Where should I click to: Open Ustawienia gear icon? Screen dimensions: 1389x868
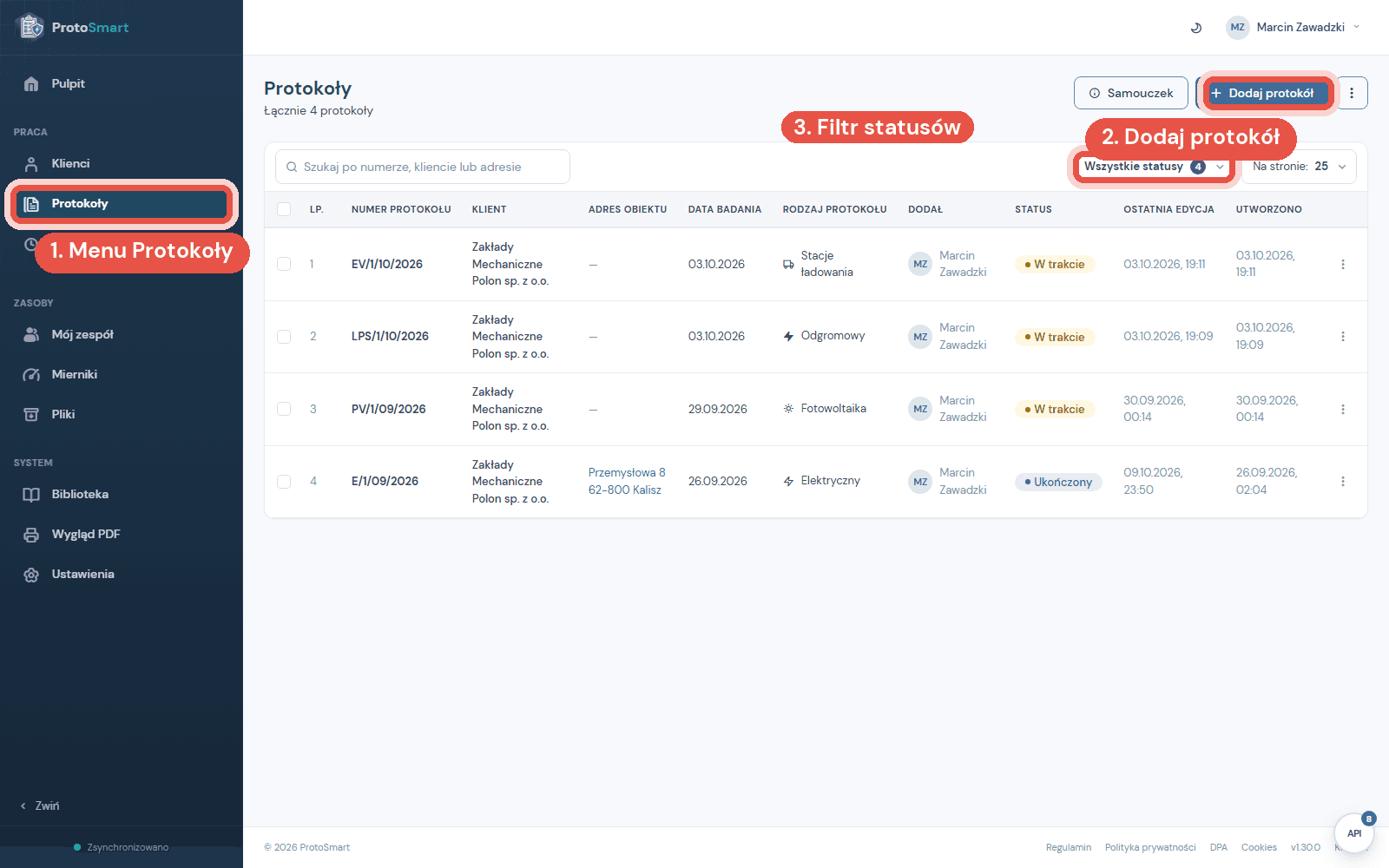pyautogui.click(x=31, y=574)
